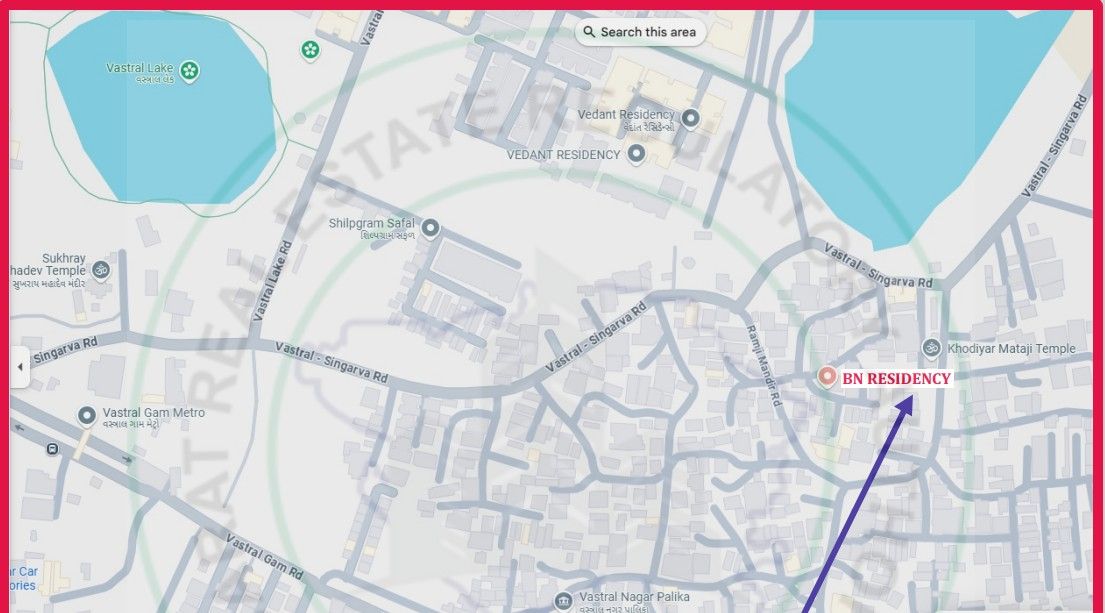Open the Sukhray Mahadev Temple Om icon
This screenshot has height=613, width=1105.
(101, 269)
